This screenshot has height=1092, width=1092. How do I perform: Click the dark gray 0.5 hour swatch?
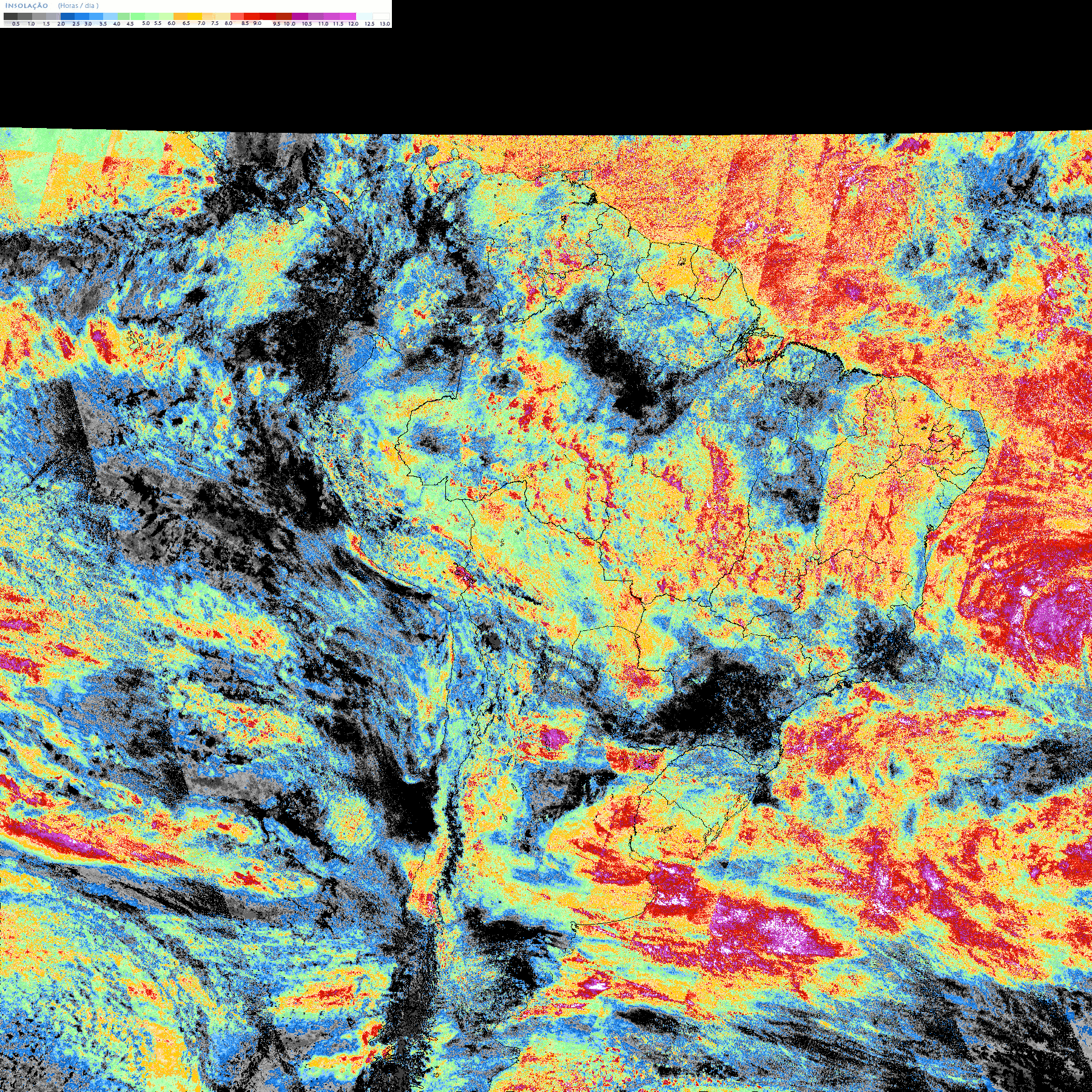[10, 16]
